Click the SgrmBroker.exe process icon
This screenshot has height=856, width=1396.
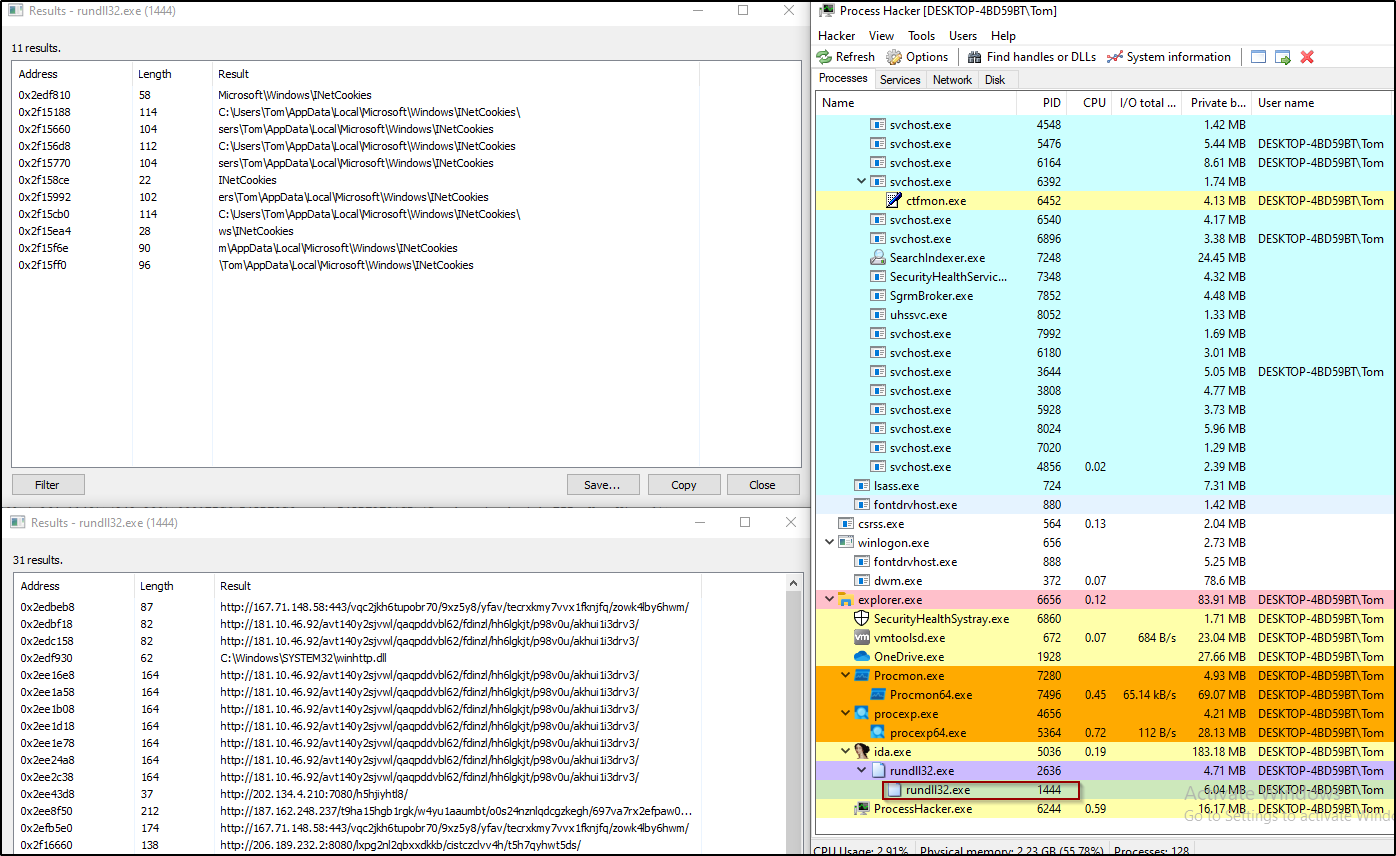click(x=878, y=296)
